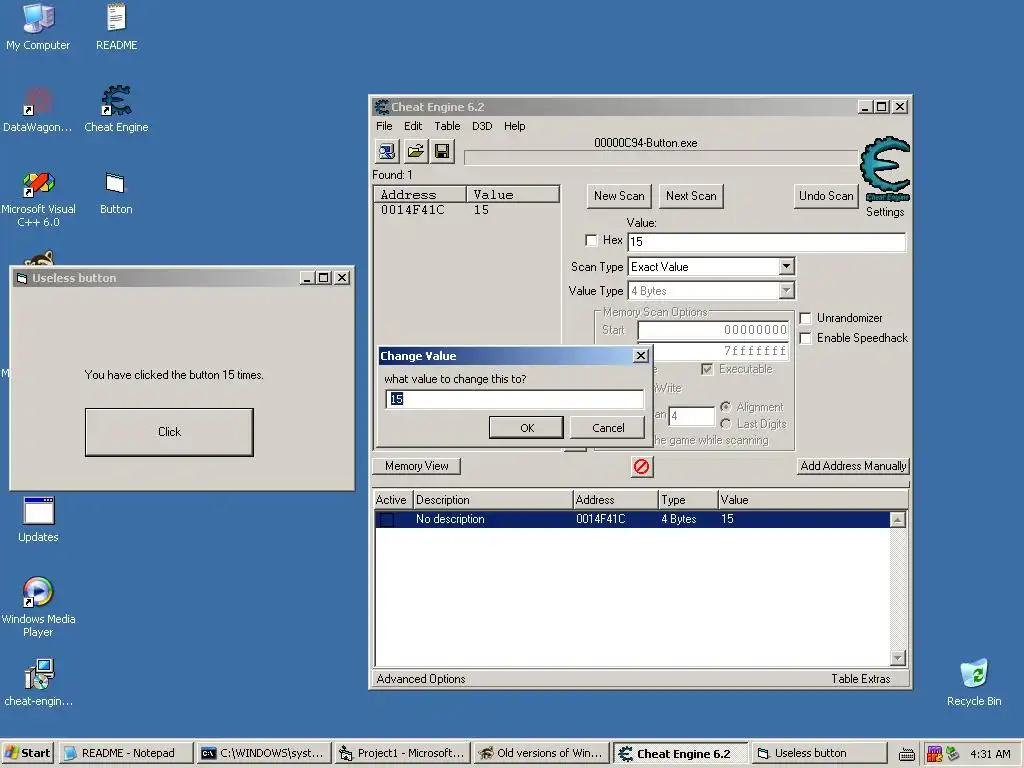Open the D3D menu
Viewport: 1024px width, 768px height.
[482, 126]
